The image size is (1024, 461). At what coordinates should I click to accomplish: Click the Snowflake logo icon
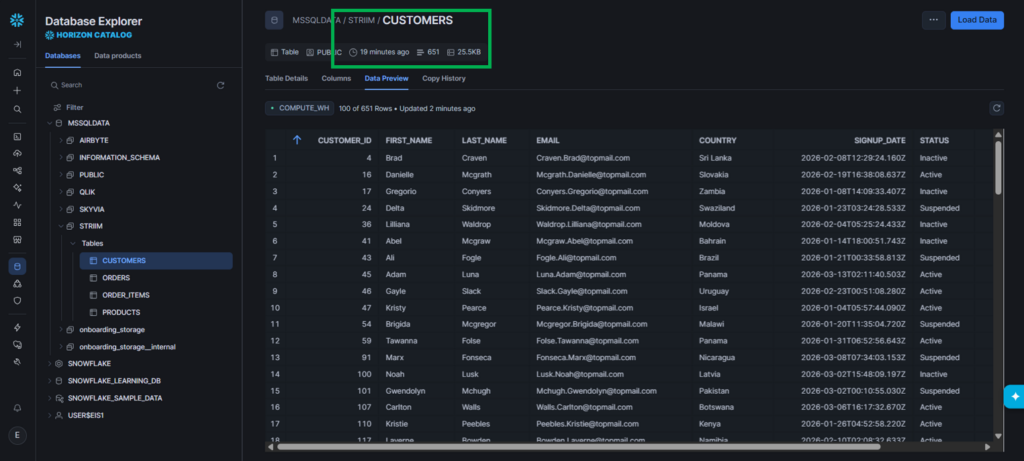click(17, 20)
